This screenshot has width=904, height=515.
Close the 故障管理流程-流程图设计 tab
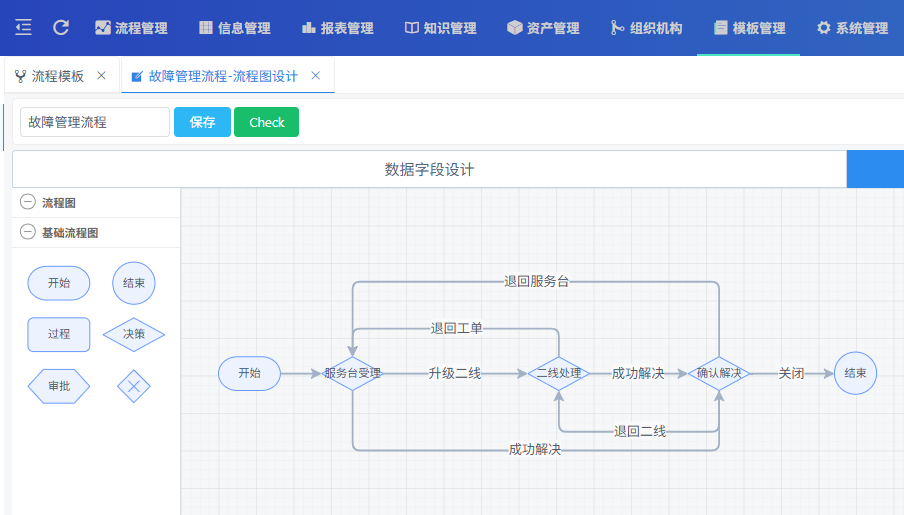pos(315,76)
